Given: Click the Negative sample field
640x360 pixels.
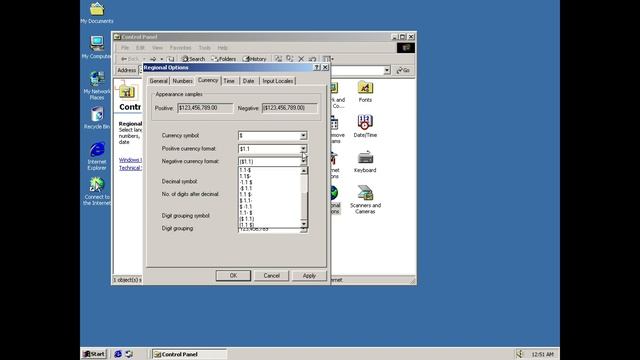Looking at the screenshot, I should 289,108.
